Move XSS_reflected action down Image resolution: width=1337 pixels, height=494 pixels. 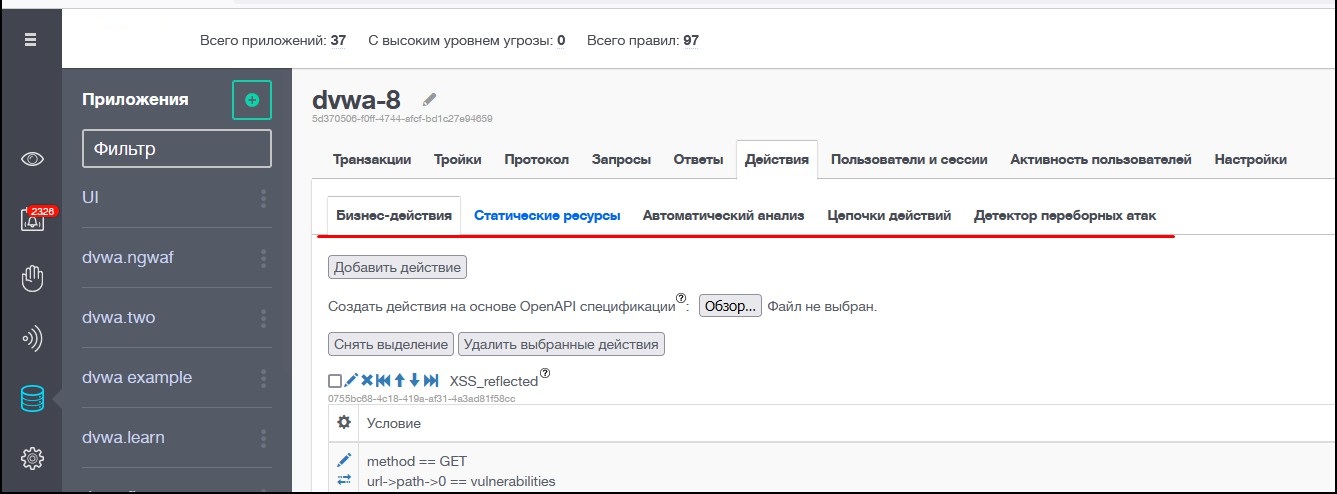(x=414, y=380)
